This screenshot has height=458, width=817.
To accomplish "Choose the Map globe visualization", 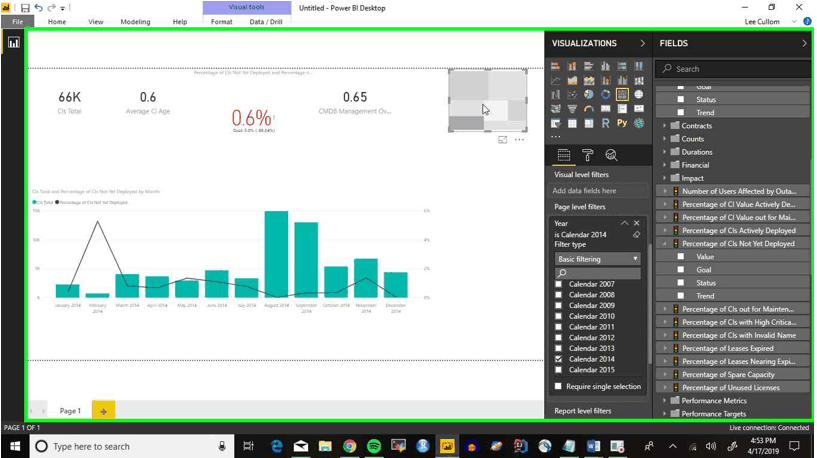I will point(639,94).
